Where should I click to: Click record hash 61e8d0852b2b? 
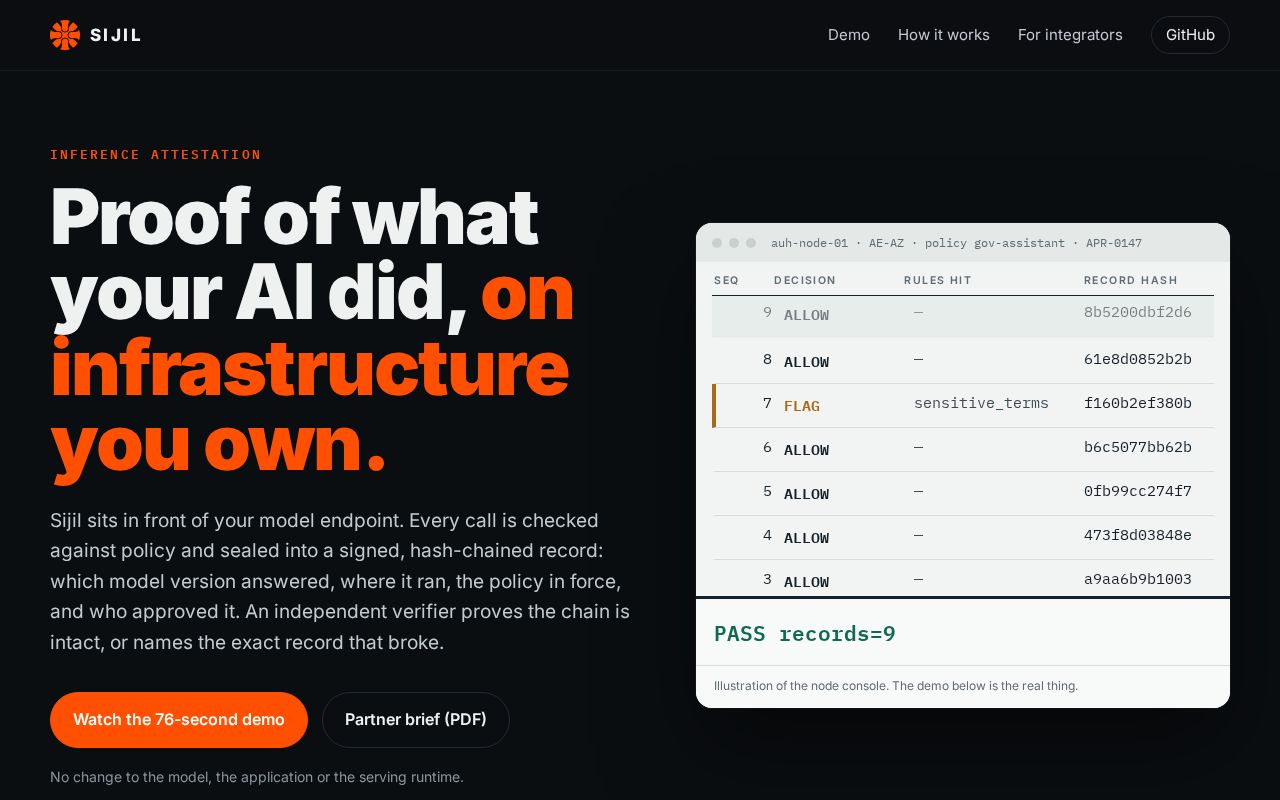pos(1138,359)
